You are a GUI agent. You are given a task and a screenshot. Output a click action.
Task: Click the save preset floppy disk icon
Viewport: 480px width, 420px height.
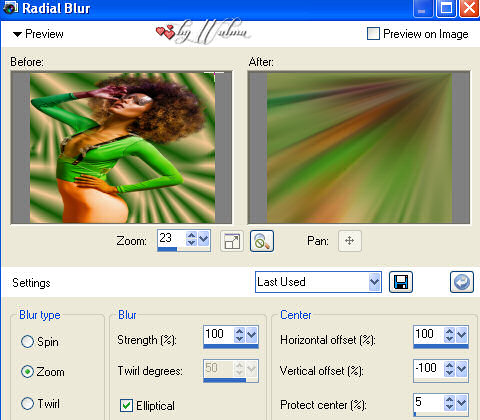click(401, 282)
